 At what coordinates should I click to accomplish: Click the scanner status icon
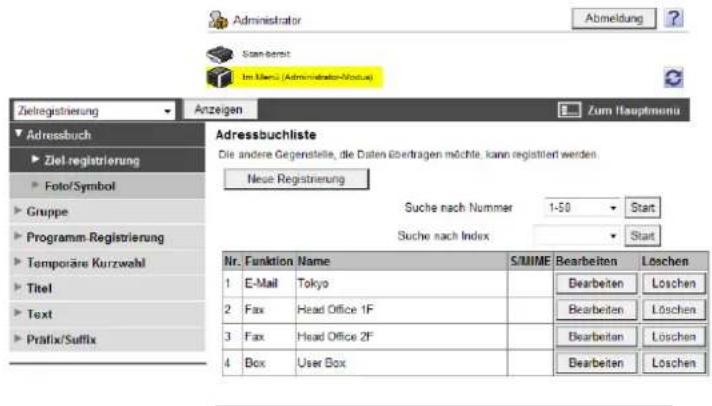coord(220,54)
